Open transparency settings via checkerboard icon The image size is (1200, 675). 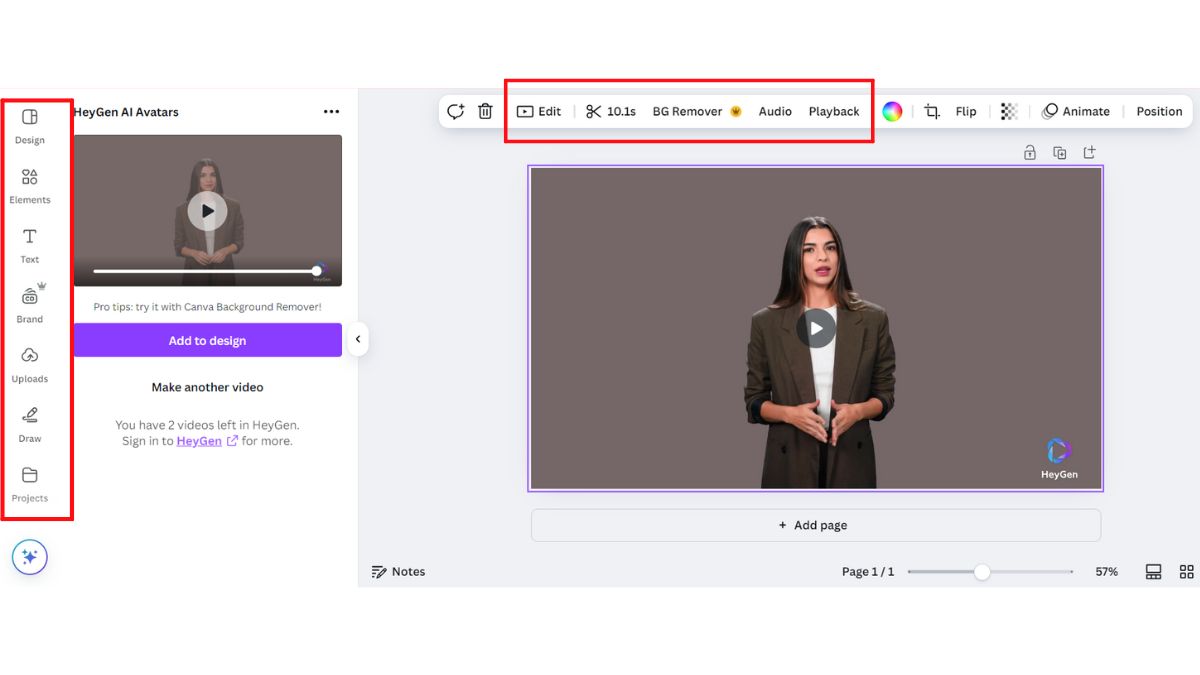pyautogui.click(x=1008, y=111)
